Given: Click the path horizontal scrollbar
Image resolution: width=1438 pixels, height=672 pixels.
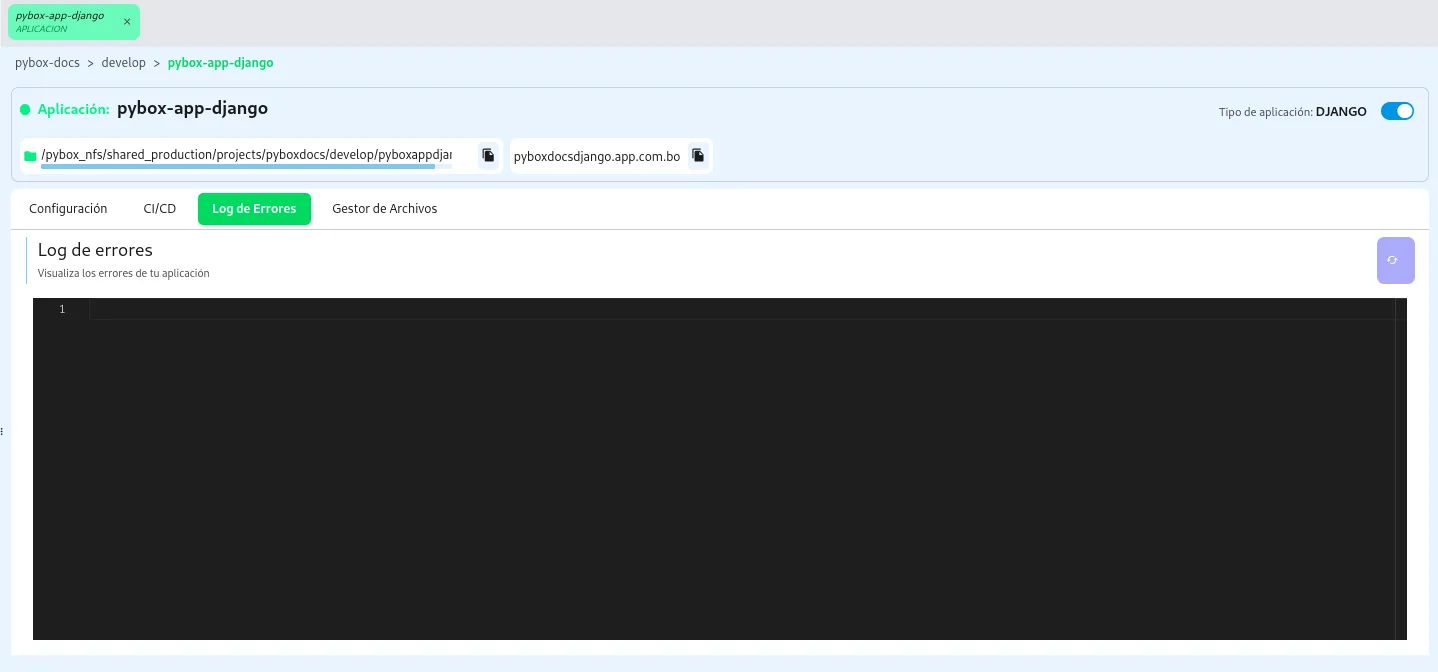Looking at the screenshot, I should tap(238, 167).
